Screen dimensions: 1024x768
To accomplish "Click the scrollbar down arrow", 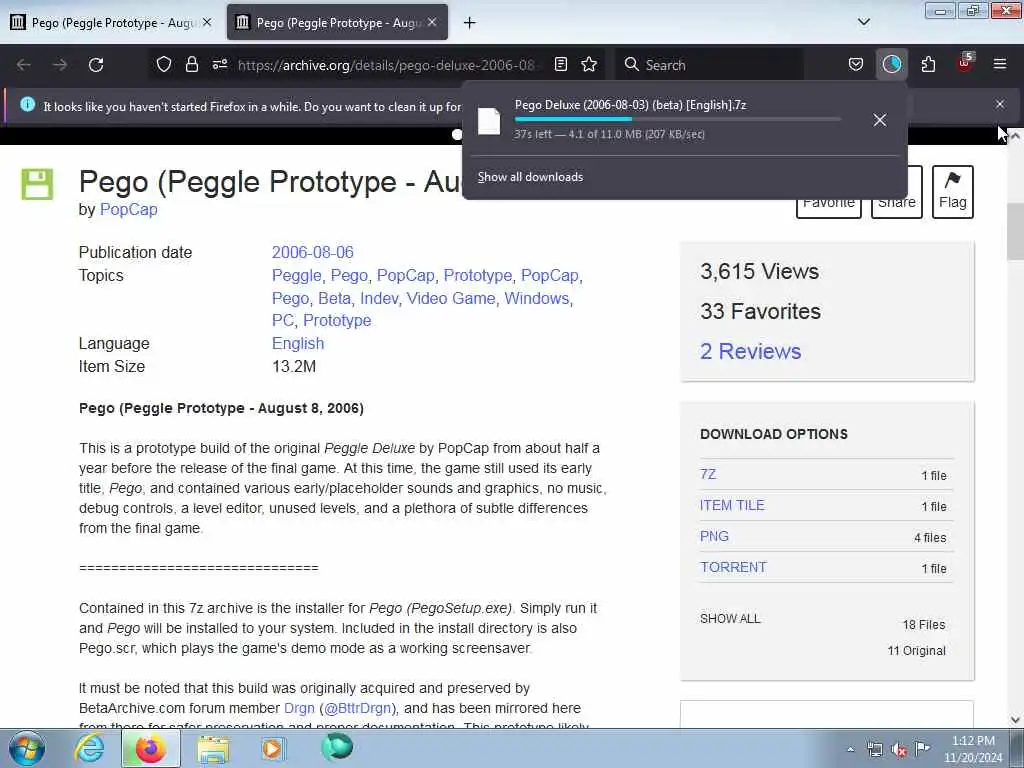I will point(1015,720).
